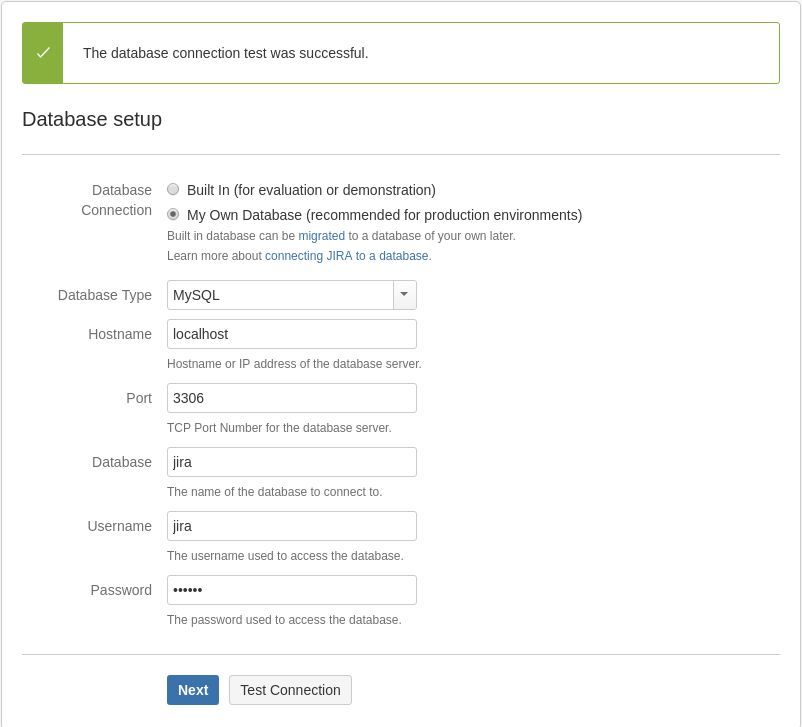Click the Port field showing 3306
Viewport: 802px width, 727px height.
291,398
